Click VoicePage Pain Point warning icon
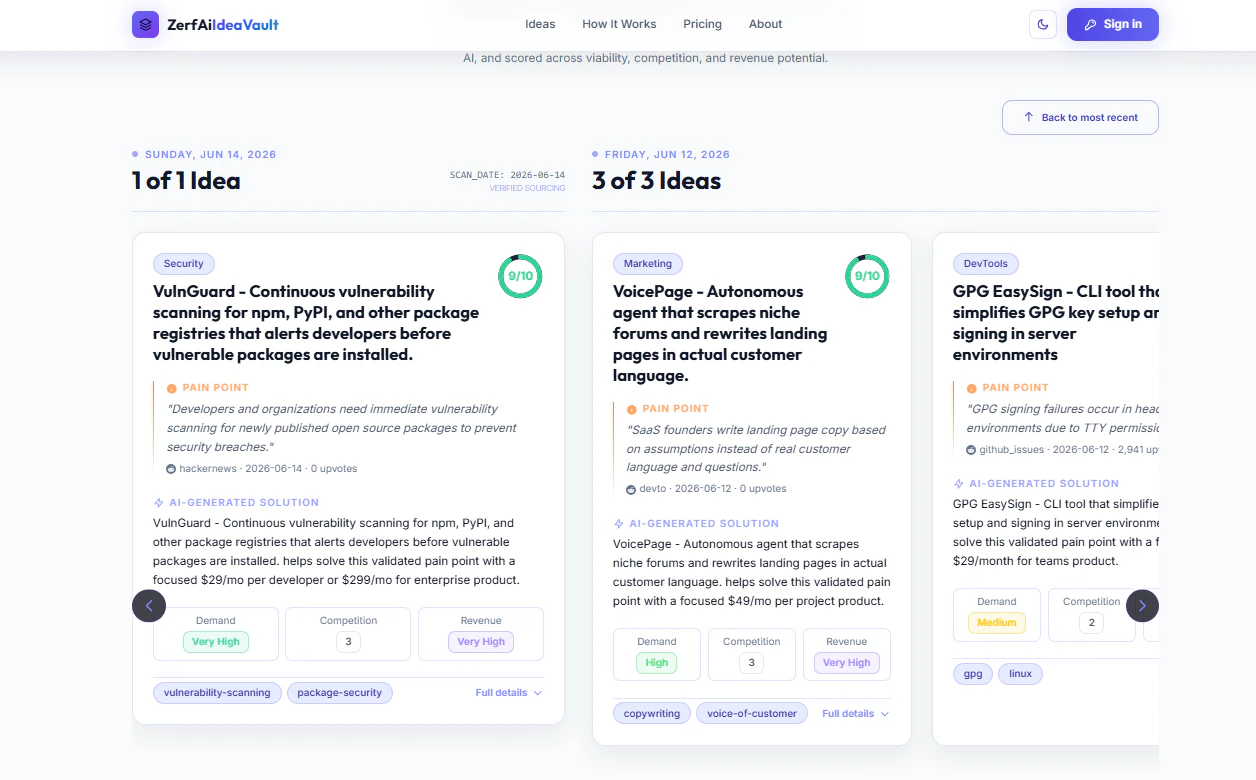This screenshot has width=1256, height=780. (x=631, y=409)
